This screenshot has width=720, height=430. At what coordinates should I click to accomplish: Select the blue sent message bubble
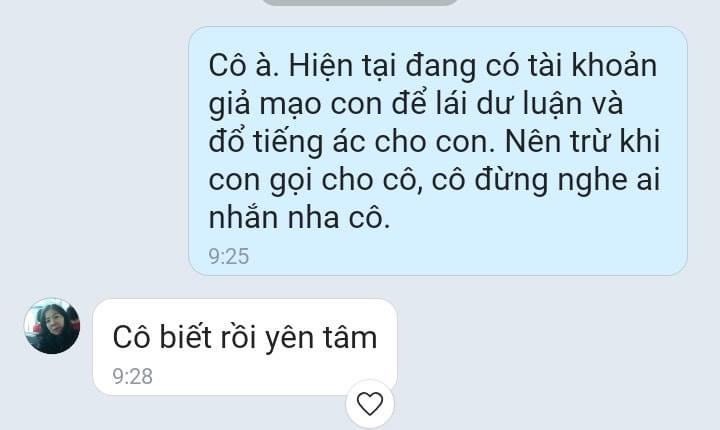[x=438, y=151]
